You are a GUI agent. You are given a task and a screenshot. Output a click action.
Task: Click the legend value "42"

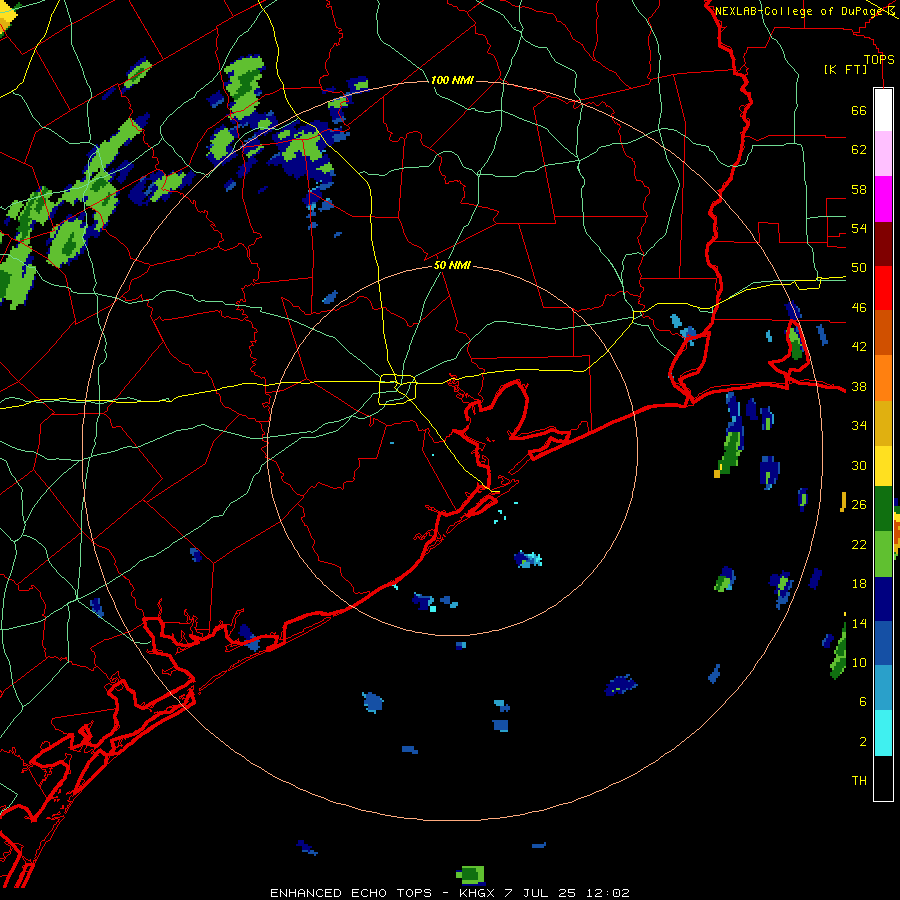[859, 347]
